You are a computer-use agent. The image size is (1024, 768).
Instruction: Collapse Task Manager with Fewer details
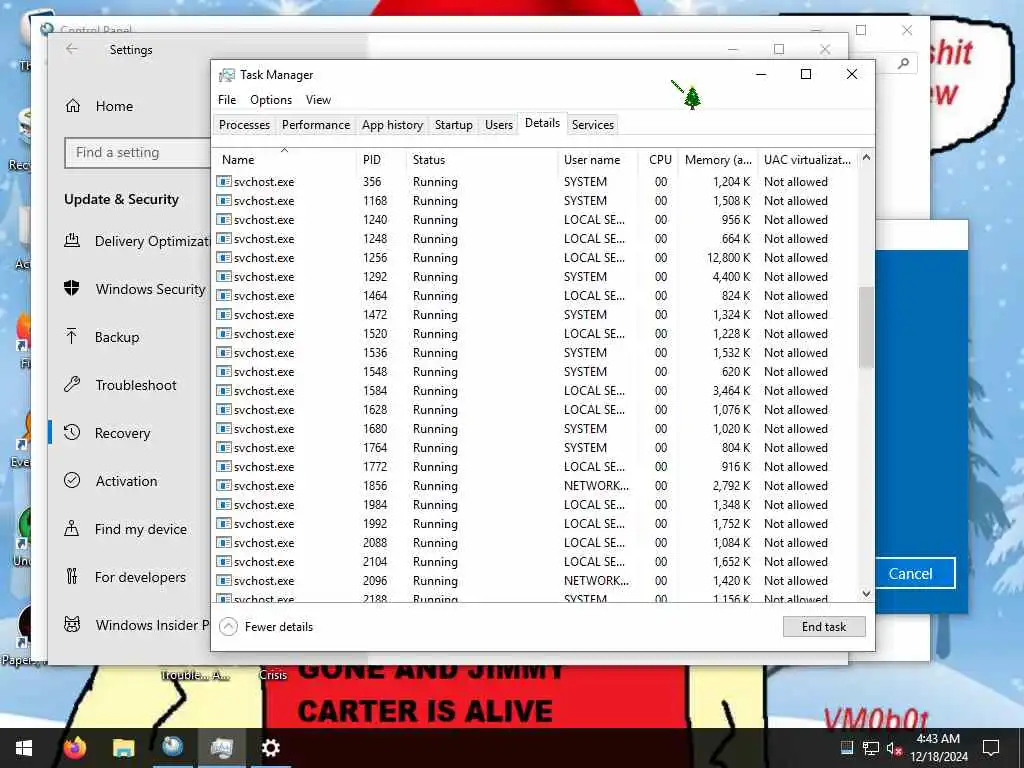[266, 627]
